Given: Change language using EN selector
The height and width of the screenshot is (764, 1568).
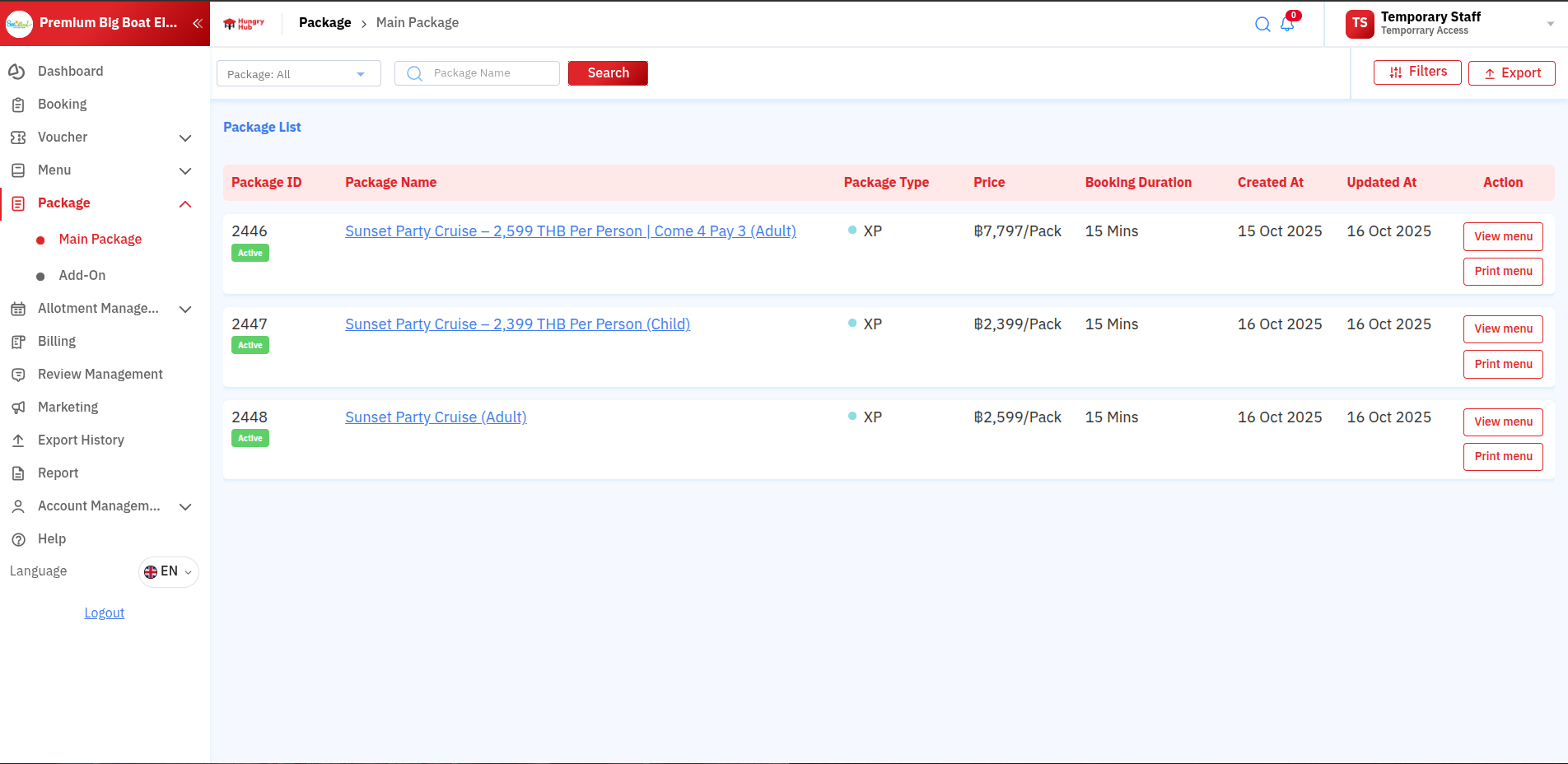Looking at the screenshot, I should [x=169, y=572].
